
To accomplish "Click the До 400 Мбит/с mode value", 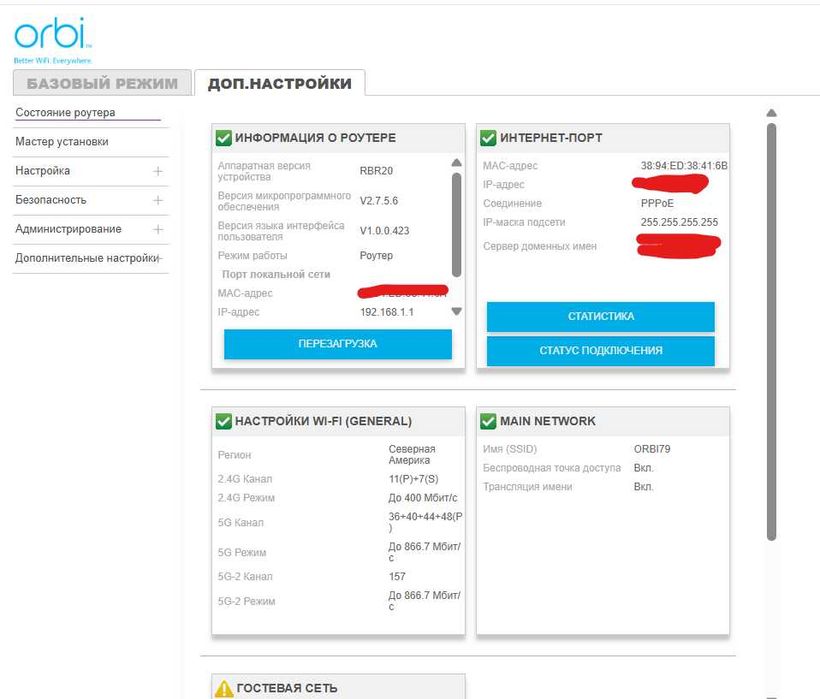I will pyautogui.click(x=423, y=498).
